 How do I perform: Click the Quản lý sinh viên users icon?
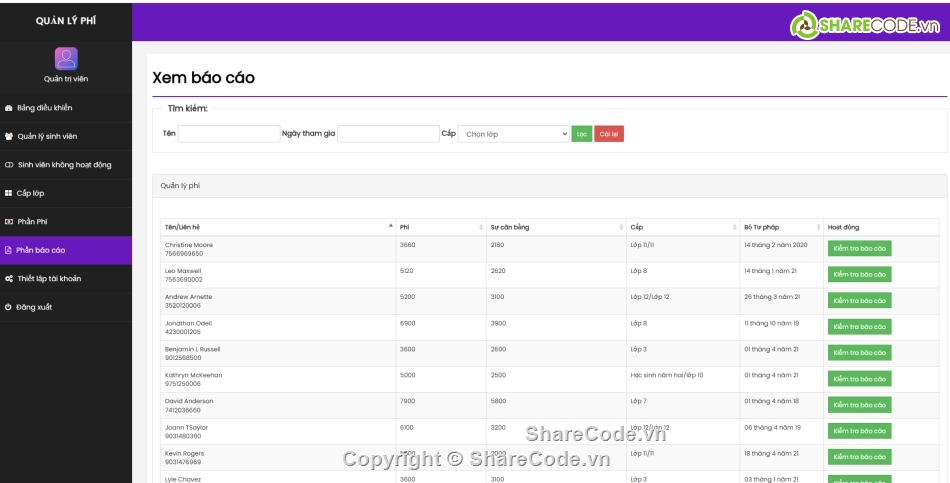pyautogui.click(x=8, y=136)
